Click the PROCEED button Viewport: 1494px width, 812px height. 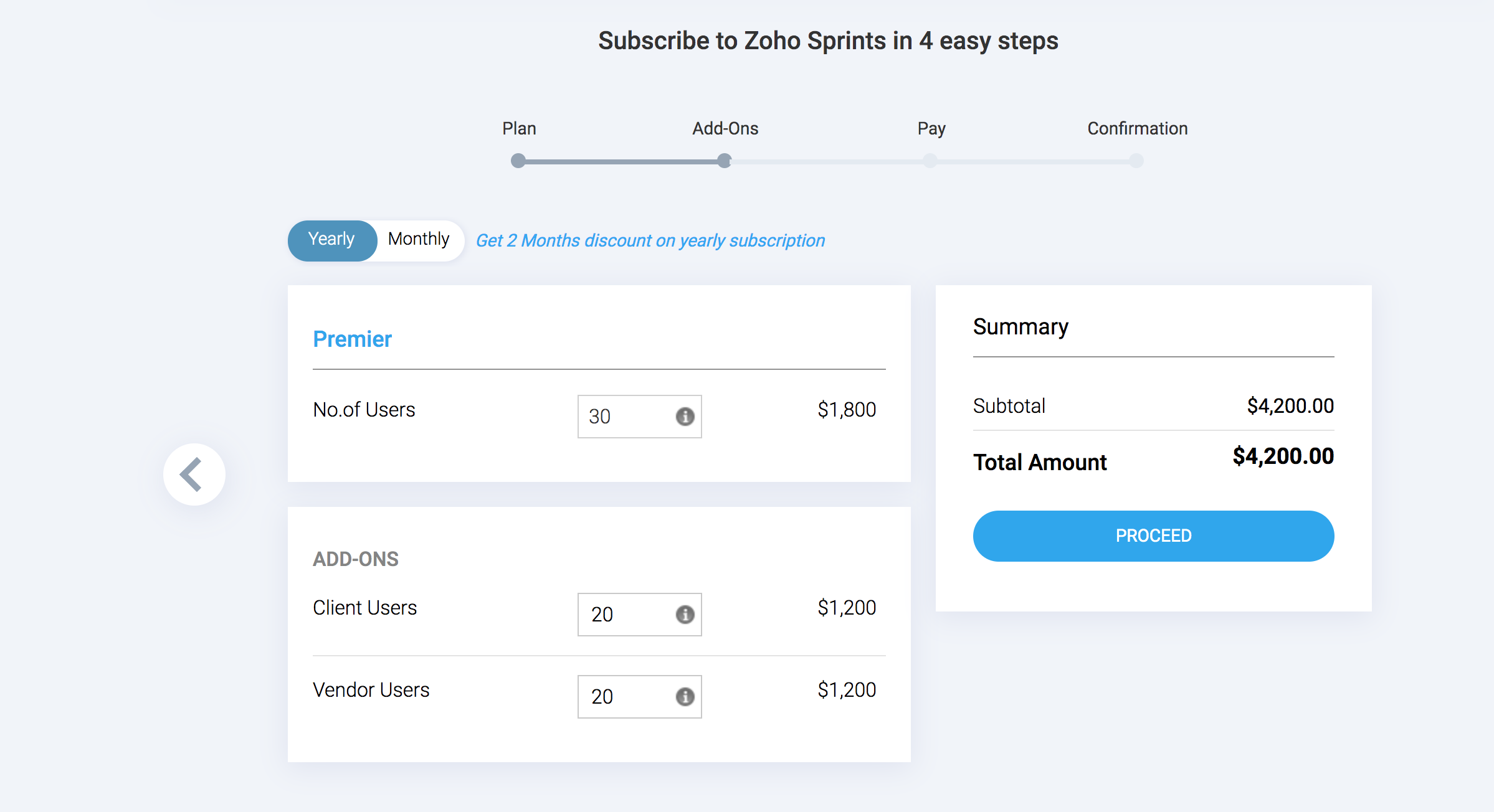tap(1153, 536)
